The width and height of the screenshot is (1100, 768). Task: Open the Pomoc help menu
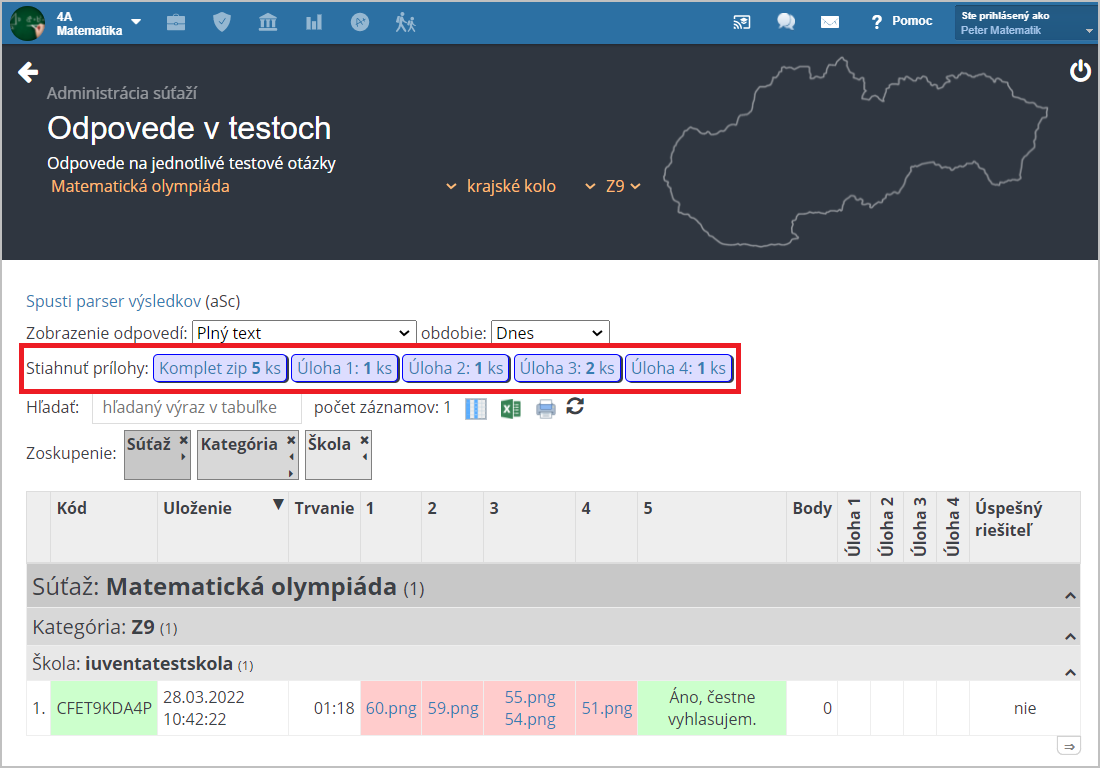point(901,21)
